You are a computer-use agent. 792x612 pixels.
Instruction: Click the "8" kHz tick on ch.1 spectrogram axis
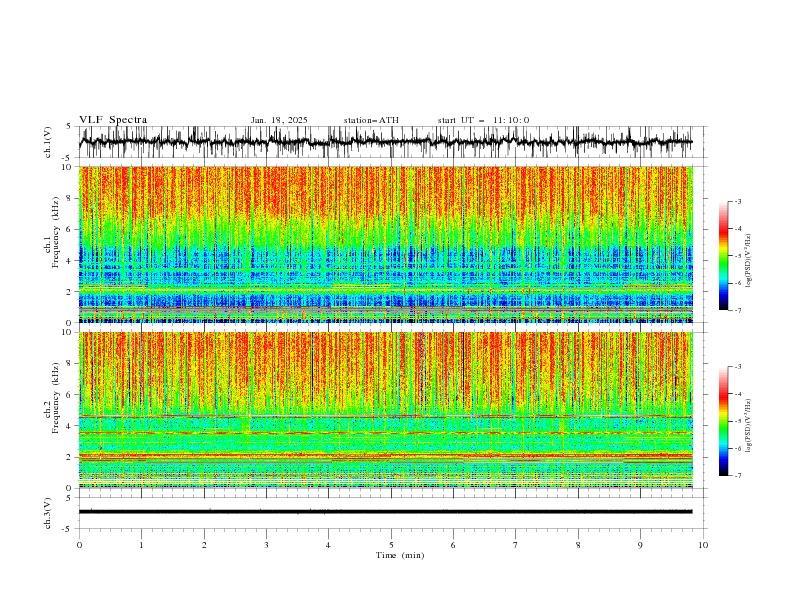(70, 198)
